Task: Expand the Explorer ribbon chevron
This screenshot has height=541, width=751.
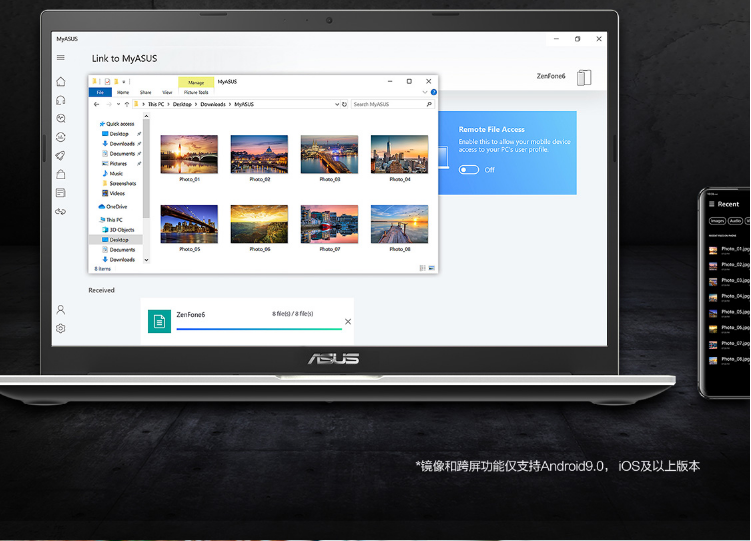Action: 424,92
